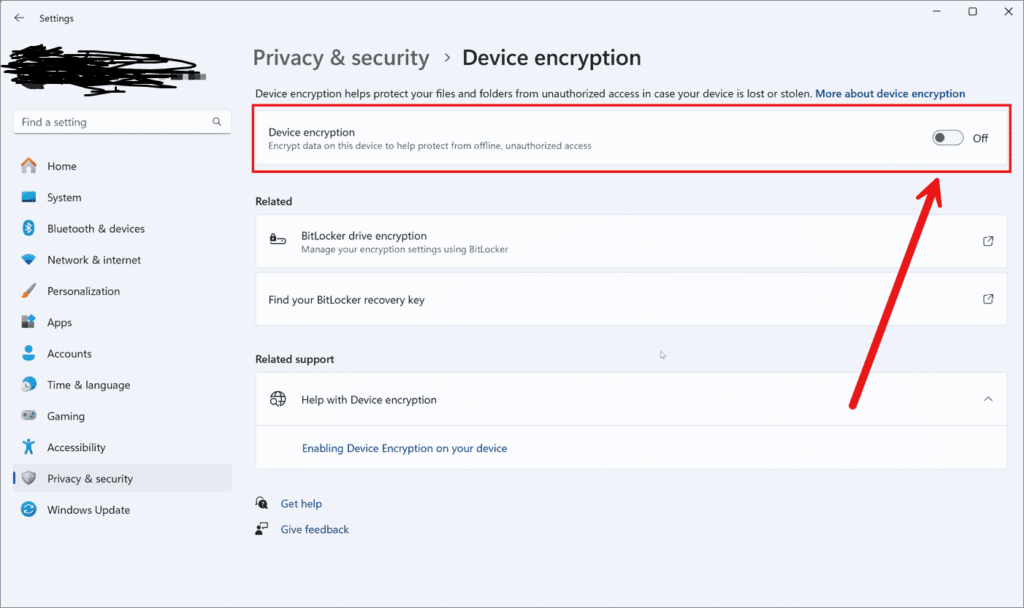Select the Network & internet Wi-Fi icon

[x=29, y=260]
